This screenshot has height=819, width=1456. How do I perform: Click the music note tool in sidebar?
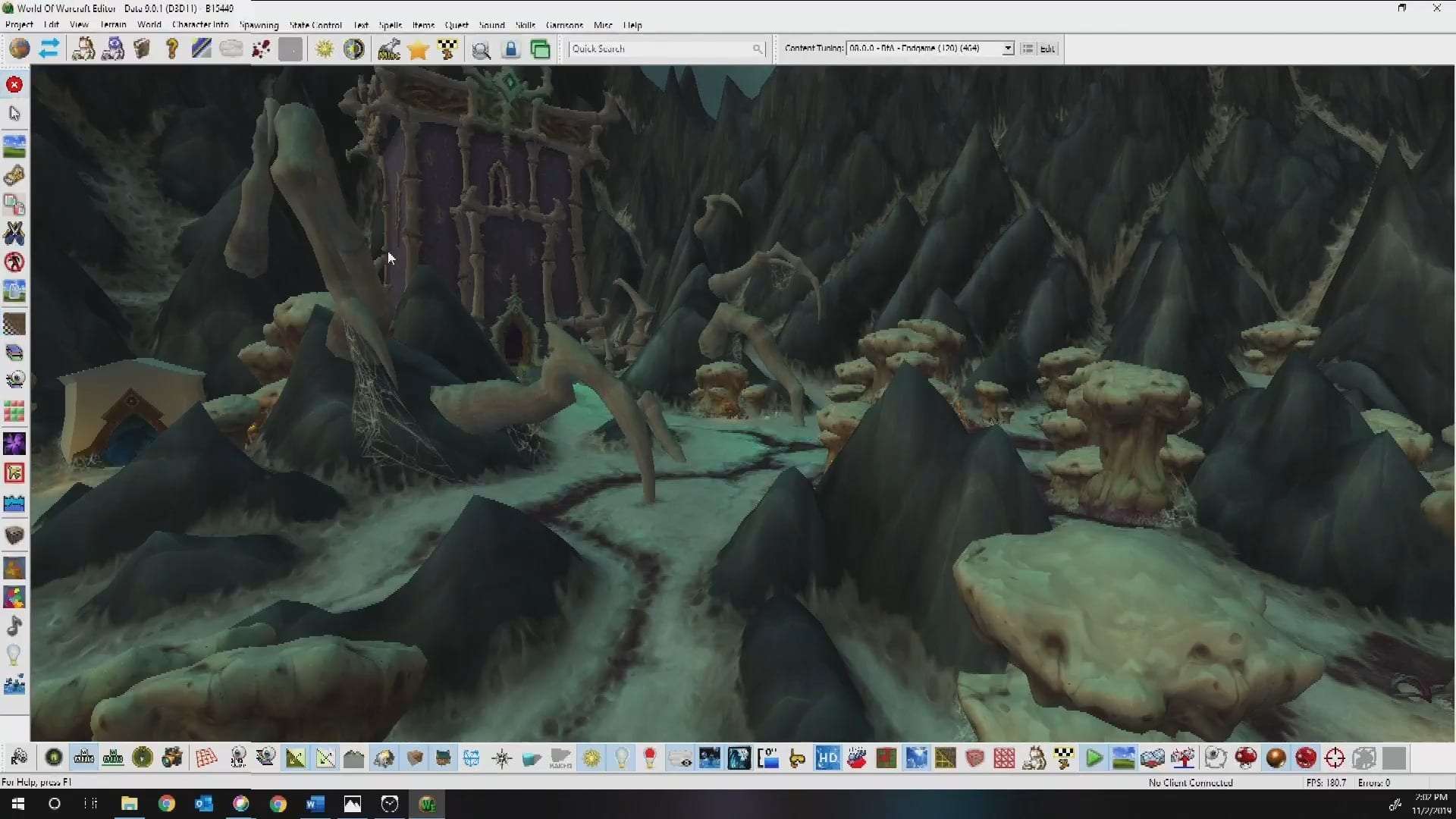coord(14,626)
